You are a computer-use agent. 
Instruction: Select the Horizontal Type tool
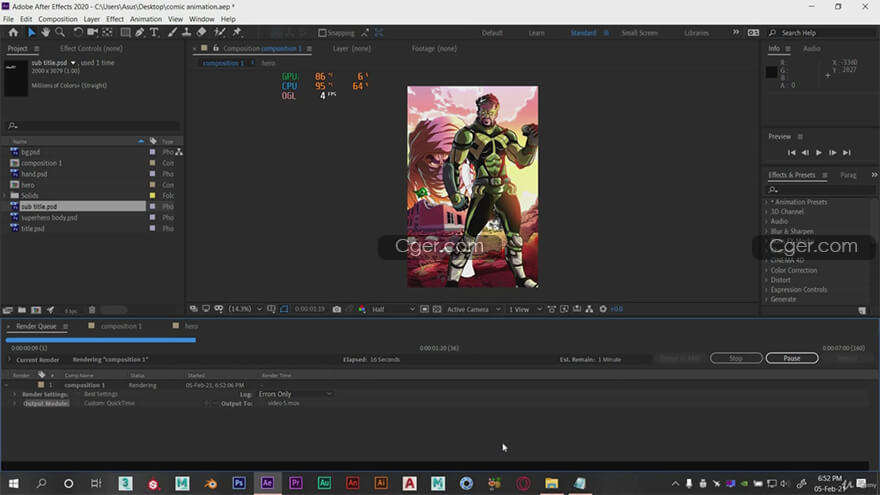click(x=154, y=33)
